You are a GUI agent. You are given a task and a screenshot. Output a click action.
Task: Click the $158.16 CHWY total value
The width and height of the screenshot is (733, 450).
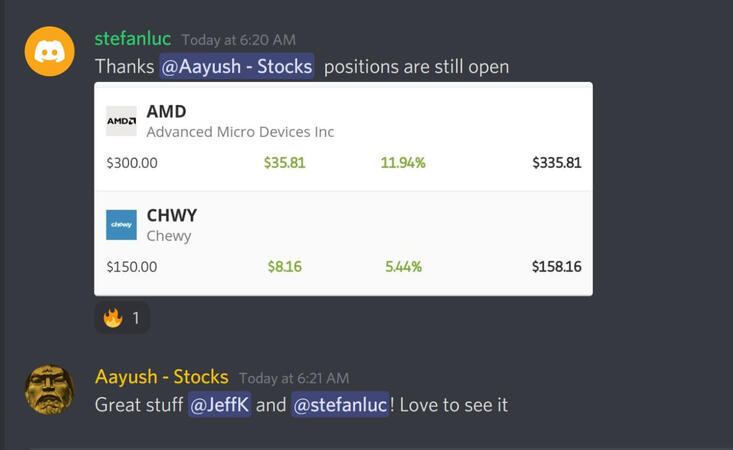point(556,267)
